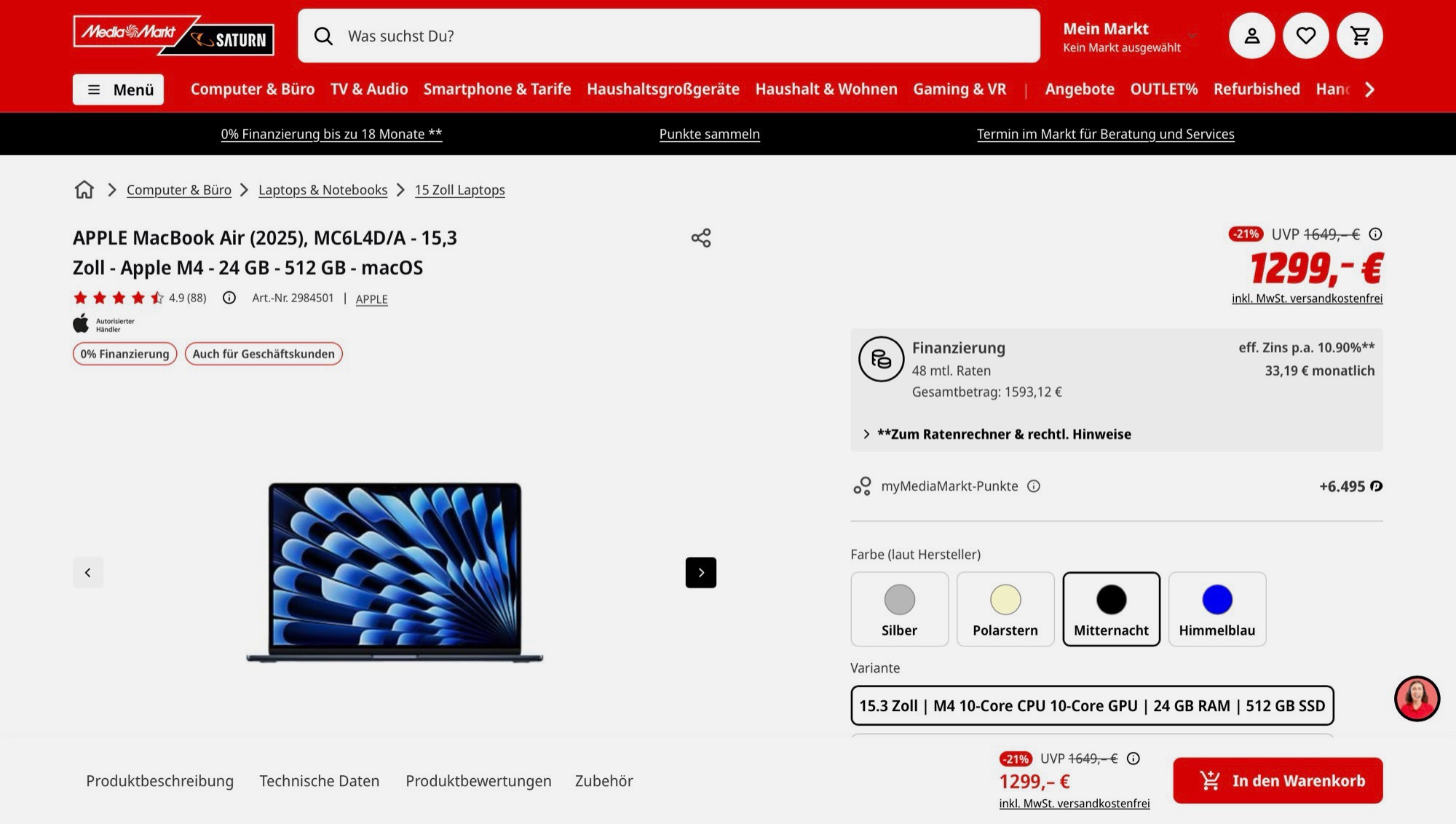Open the Mein Markt store dropdown
This screenshot has height=824, width=1456.
tap(1127, 36)
